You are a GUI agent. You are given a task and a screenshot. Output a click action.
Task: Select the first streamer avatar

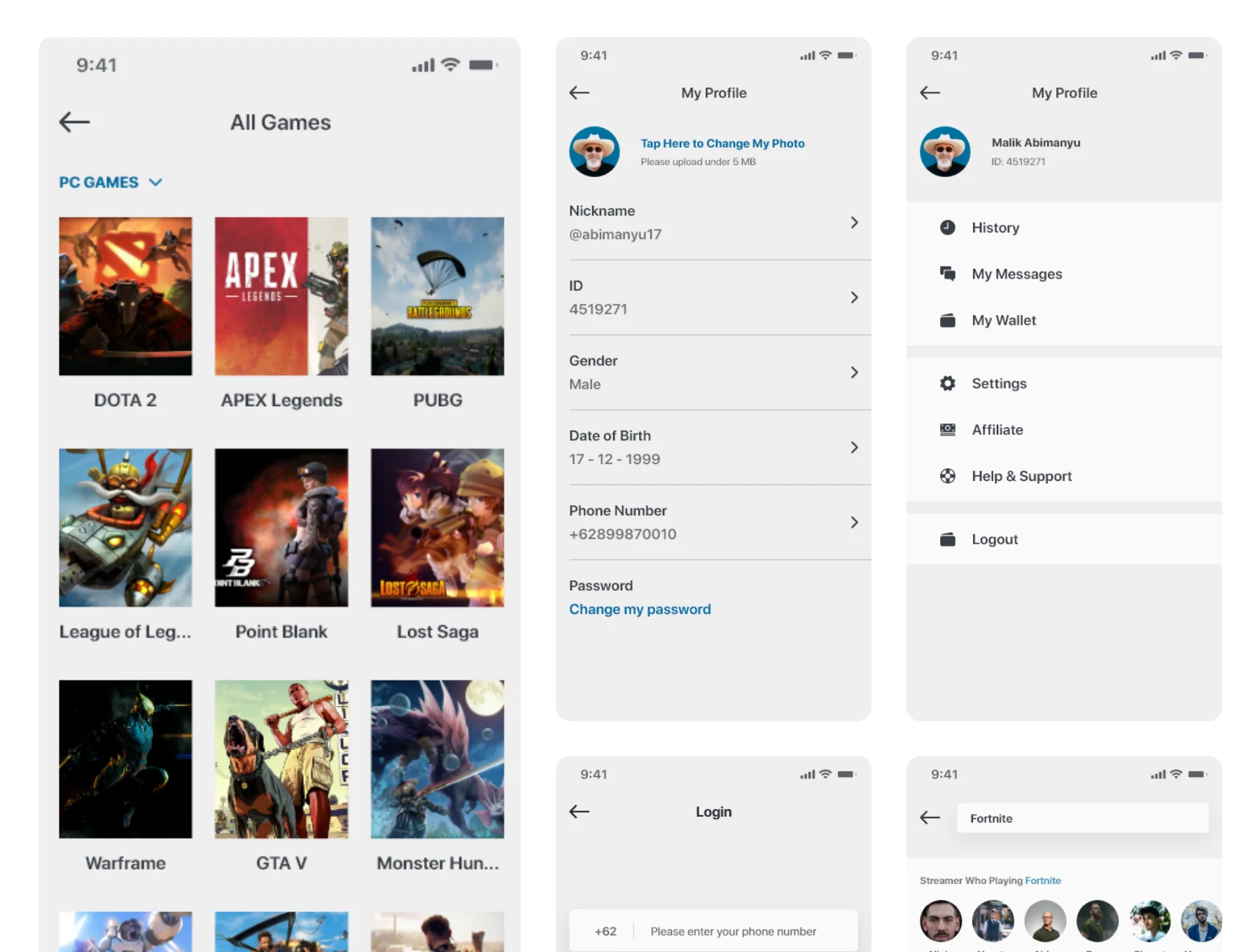coord(941,921)
